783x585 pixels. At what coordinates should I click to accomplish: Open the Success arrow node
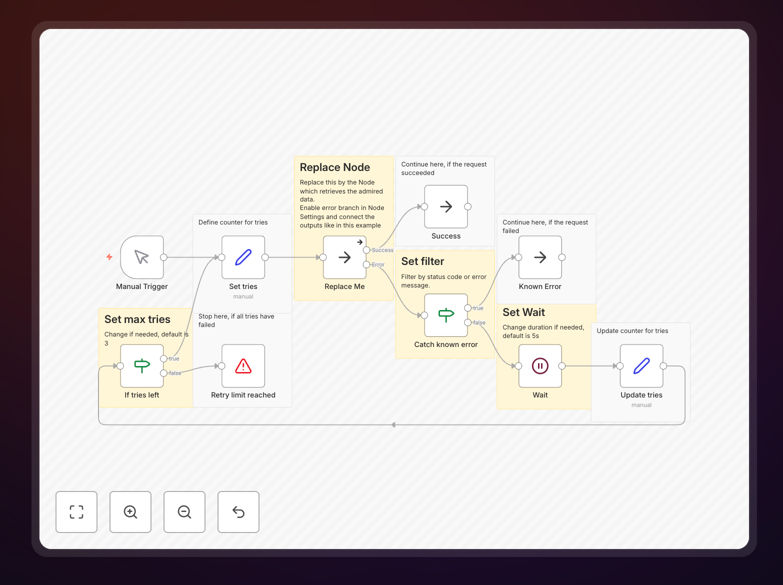click(x=446, y=206)
